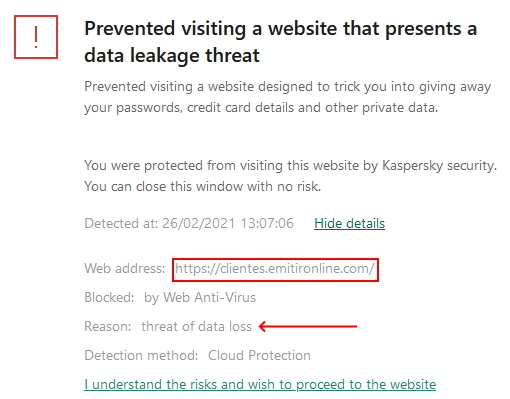Click the Detected at timestamp text

click(x=189, y=223)
